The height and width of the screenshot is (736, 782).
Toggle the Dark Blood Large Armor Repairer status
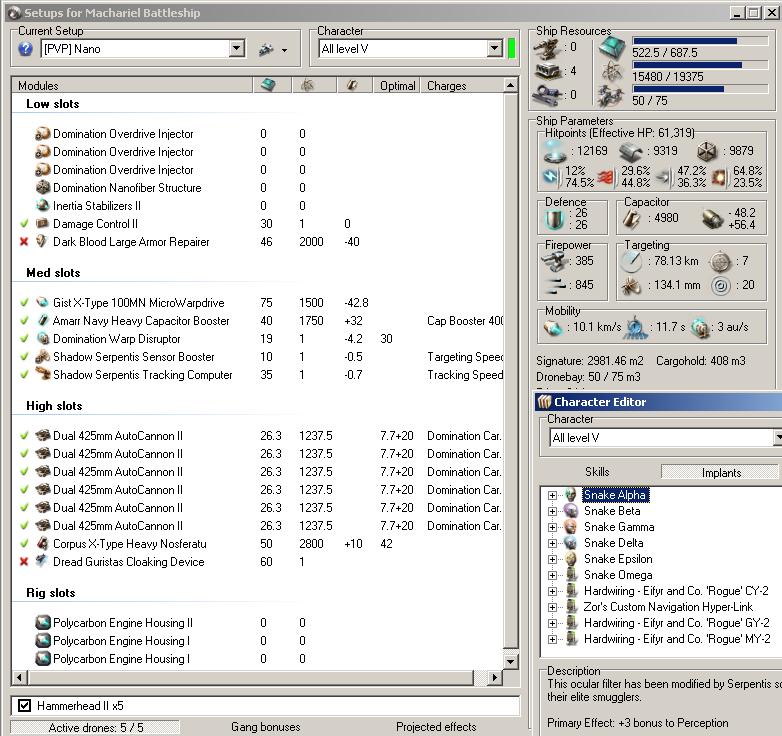(x=24, y=242)
